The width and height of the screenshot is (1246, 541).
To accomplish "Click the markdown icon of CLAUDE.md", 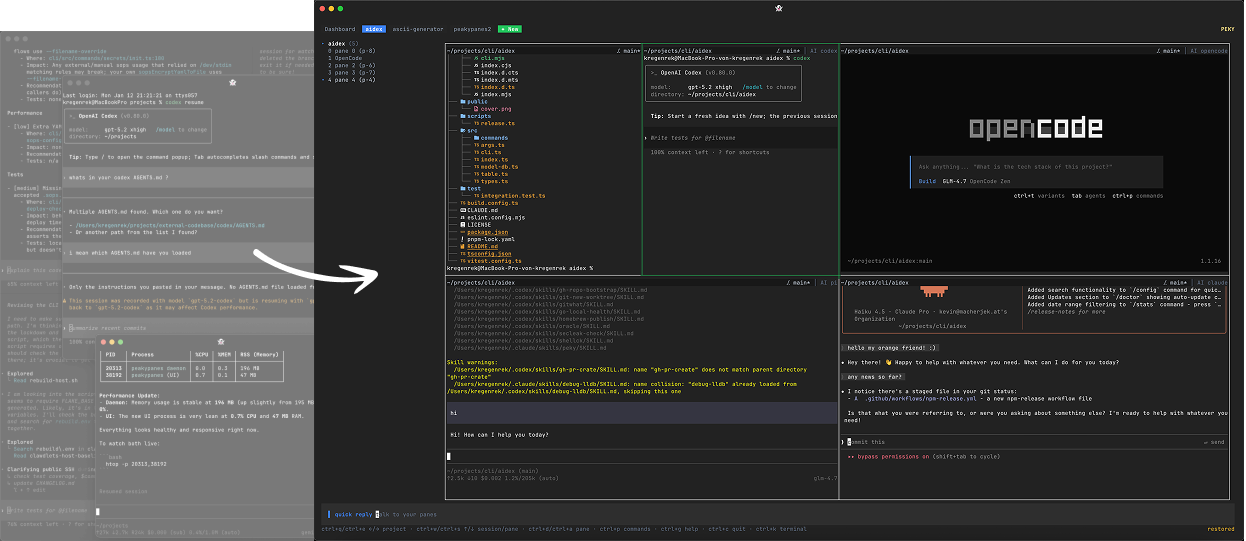I will 463,210.
